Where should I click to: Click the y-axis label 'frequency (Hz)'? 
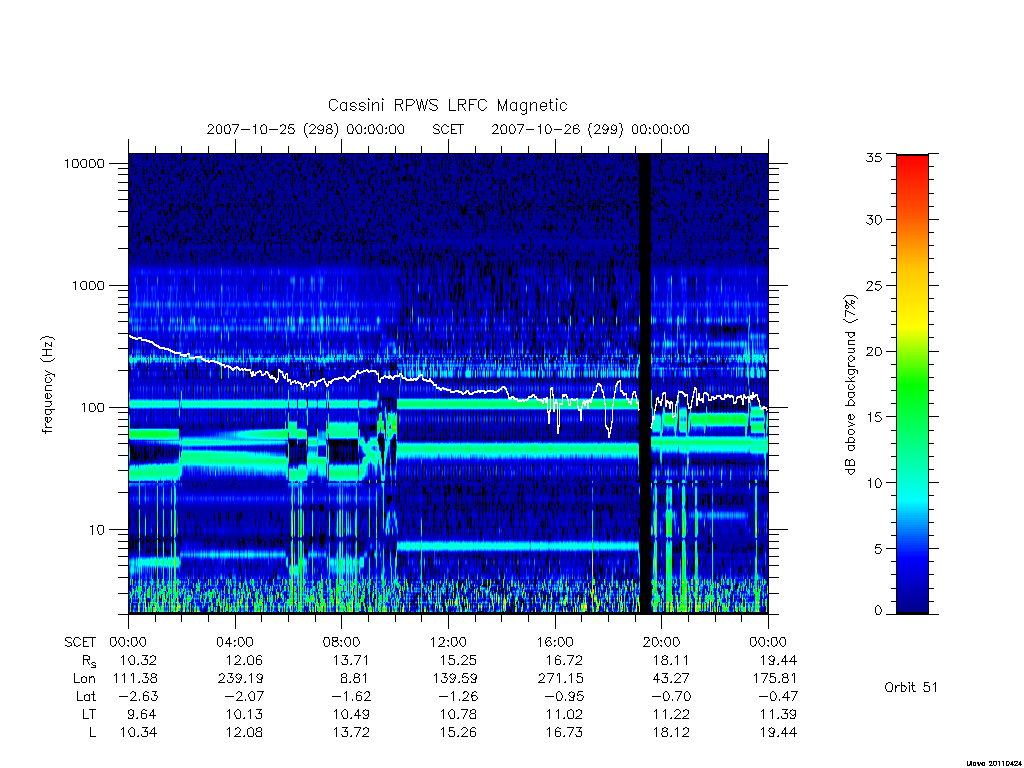[48, 385]
